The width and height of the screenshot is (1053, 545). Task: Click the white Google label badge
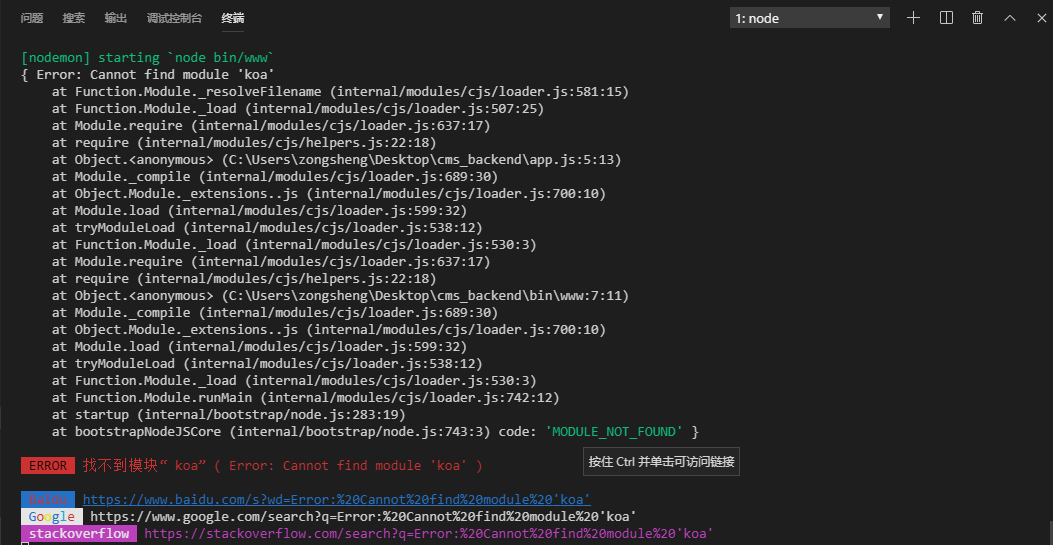[x=52, y=516]
